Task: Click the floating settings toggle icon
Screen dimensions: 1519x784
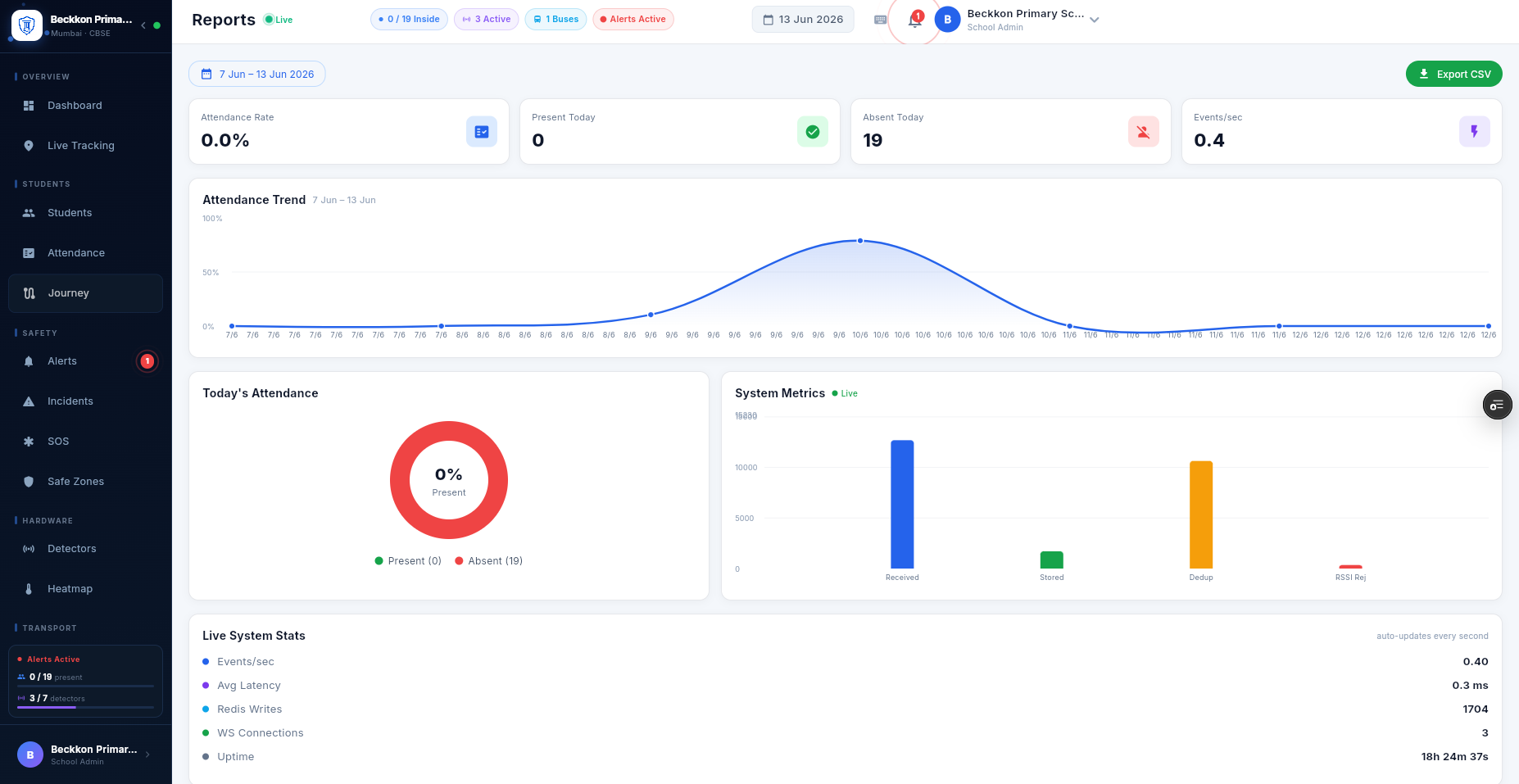Action: [x=1497, y=405]
